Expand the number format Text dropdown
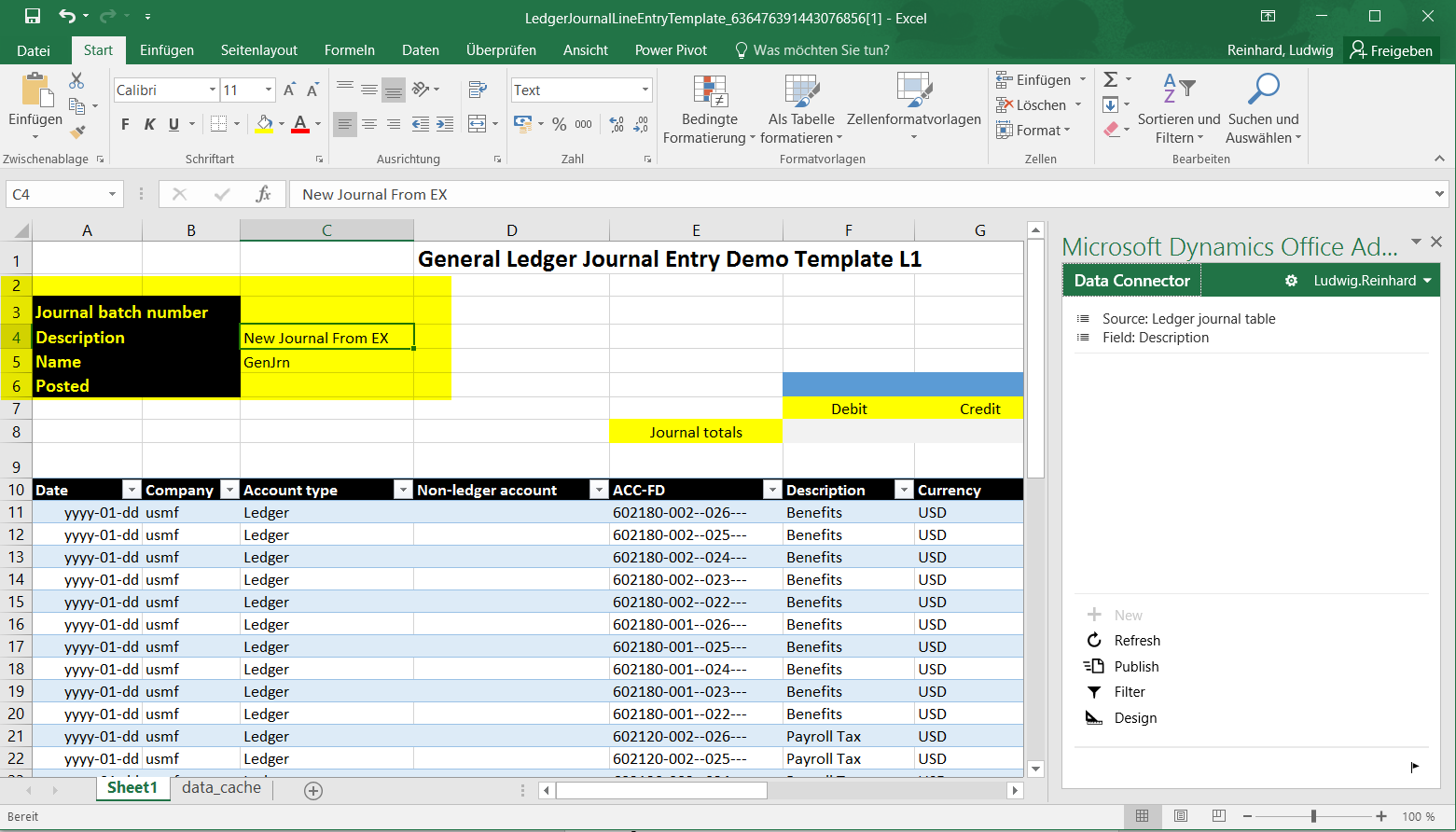 point(645,90)
